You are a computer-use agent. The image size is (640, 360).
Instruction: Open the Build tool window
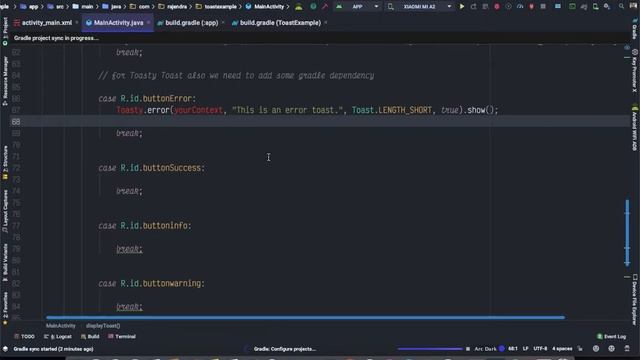click(x=90, y=337)
